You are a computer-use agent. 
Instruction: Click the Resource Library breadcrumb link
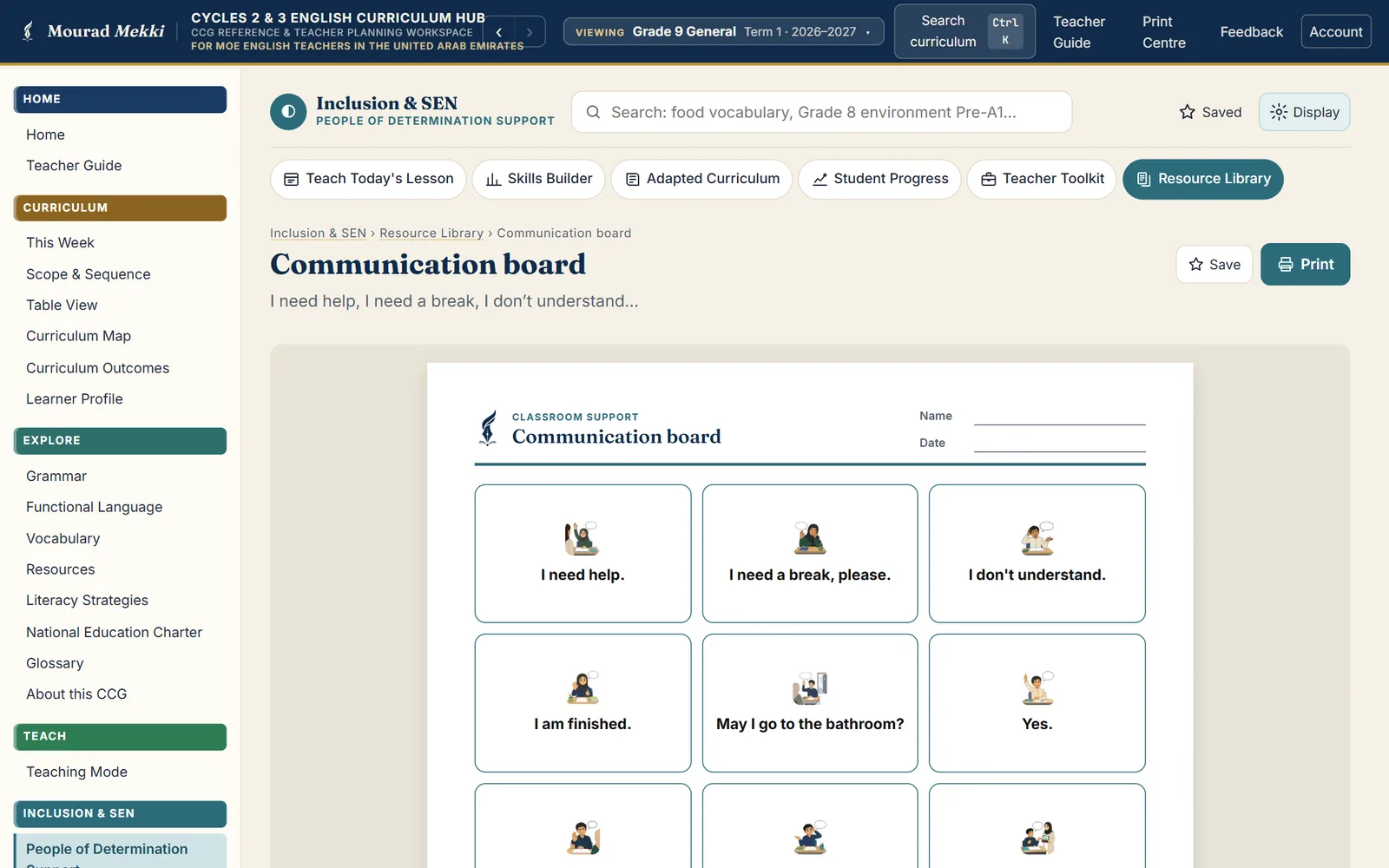[x=431, y=233]
